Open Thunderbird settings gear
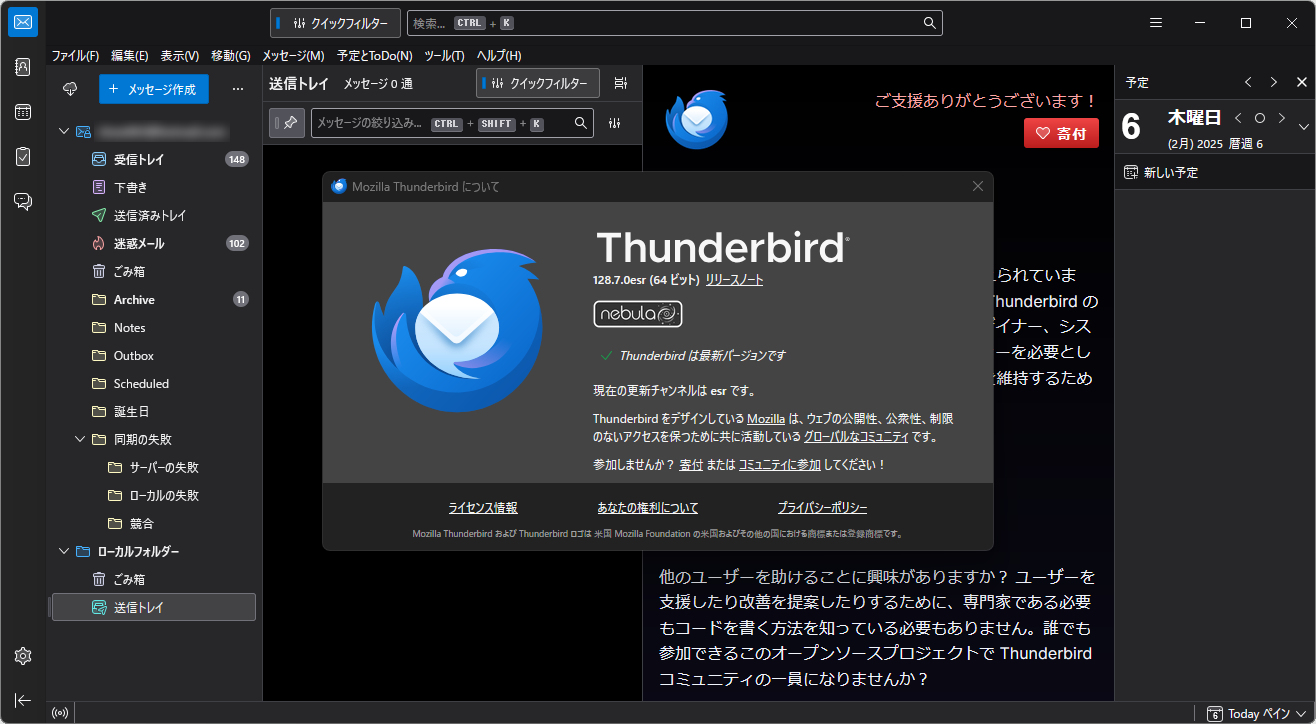The image size is (1316, 724). pyautogui.click(x=22, y=656)
